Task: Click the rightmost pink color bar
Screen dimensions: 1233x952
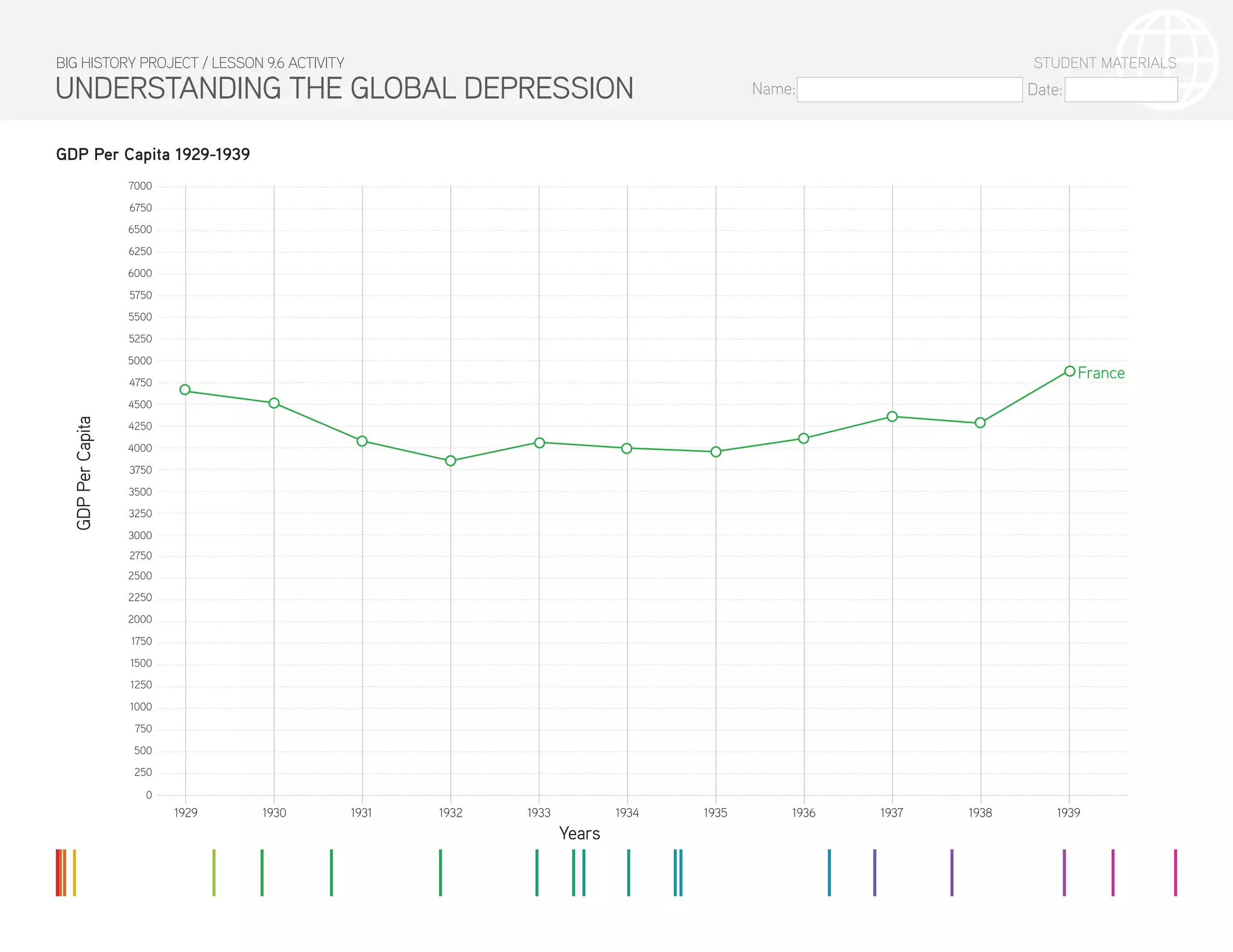Action: point(1175,872)
